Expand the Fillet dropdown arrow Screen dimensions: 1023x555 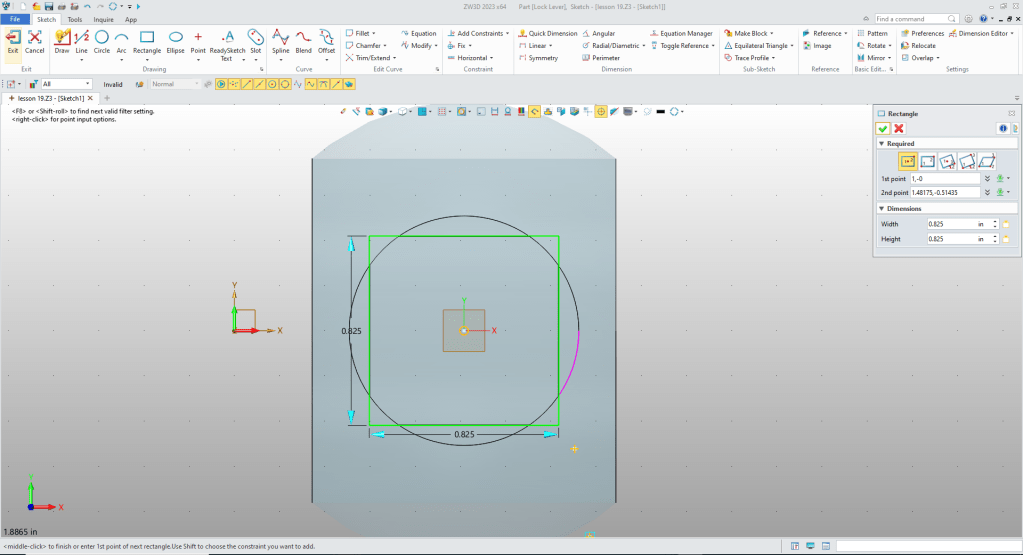[373, 33]
